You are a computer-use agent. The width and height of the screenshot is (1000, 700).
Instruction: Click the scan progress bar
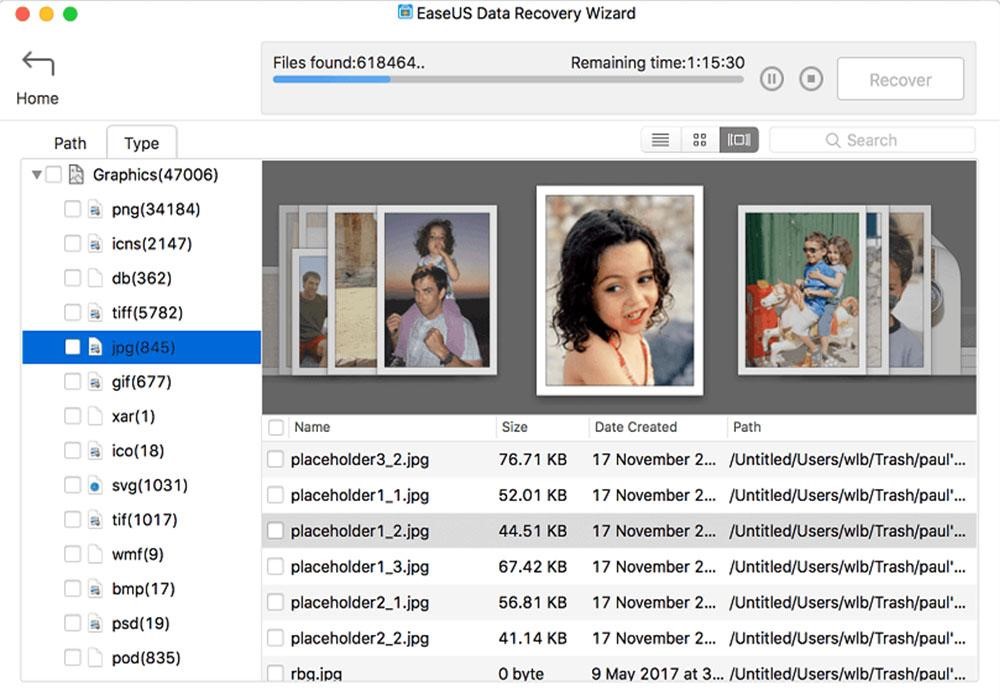pyautogui.click(x=508, y=80)
